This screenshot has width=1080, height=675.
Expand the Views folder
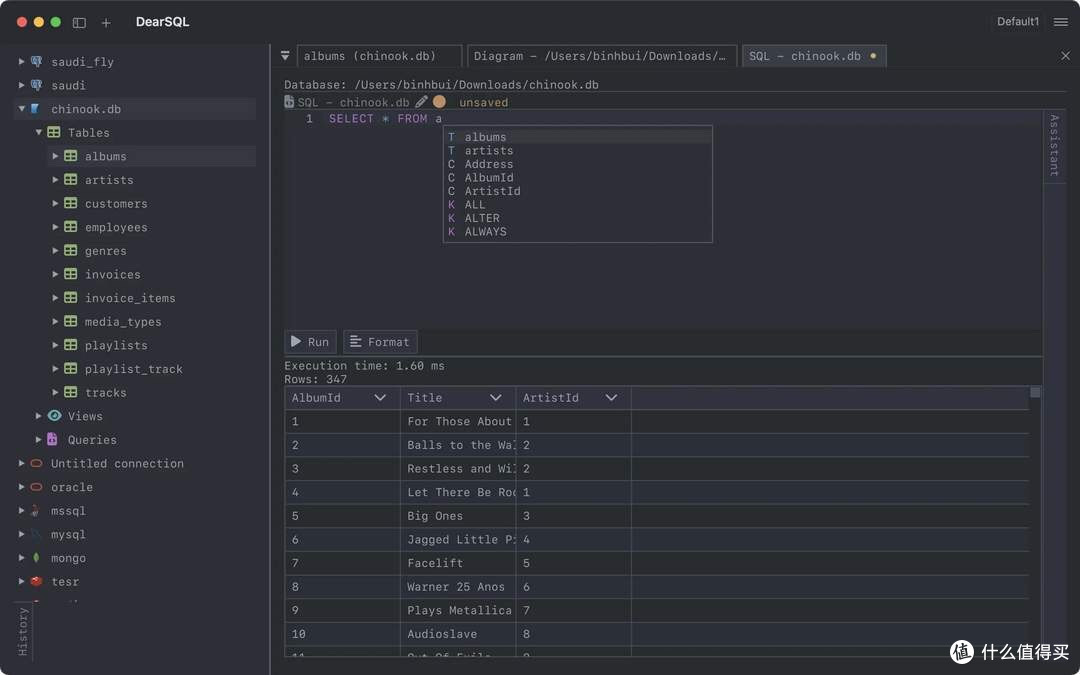pos(39,416)
